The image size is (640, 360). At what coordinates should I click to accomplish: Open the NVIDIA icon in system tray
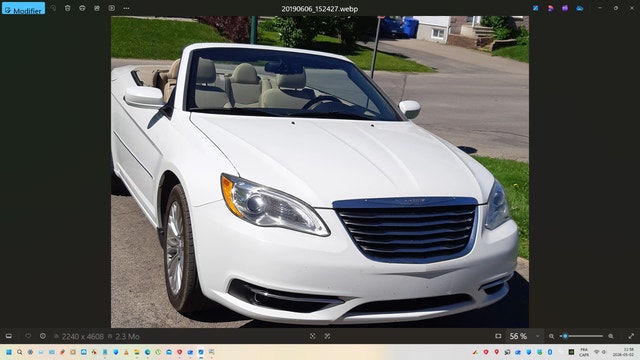(571, 352)
